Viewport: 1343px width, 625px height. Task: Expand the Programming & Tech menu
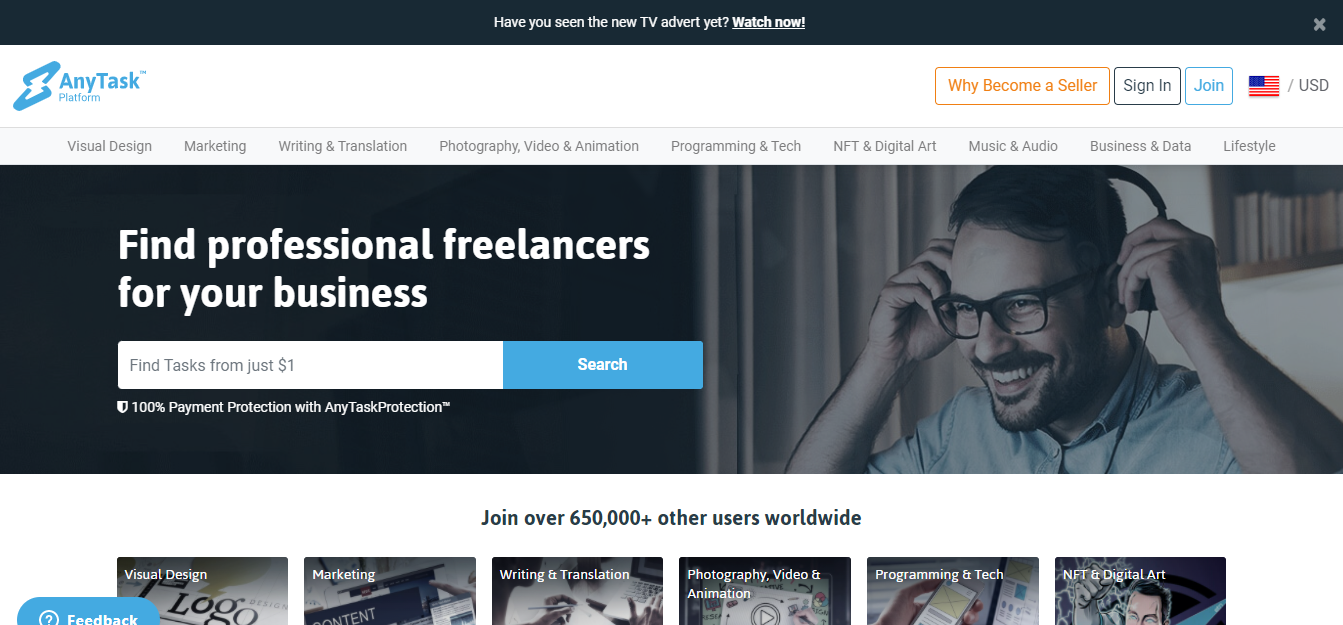click(x=736, y=146)
